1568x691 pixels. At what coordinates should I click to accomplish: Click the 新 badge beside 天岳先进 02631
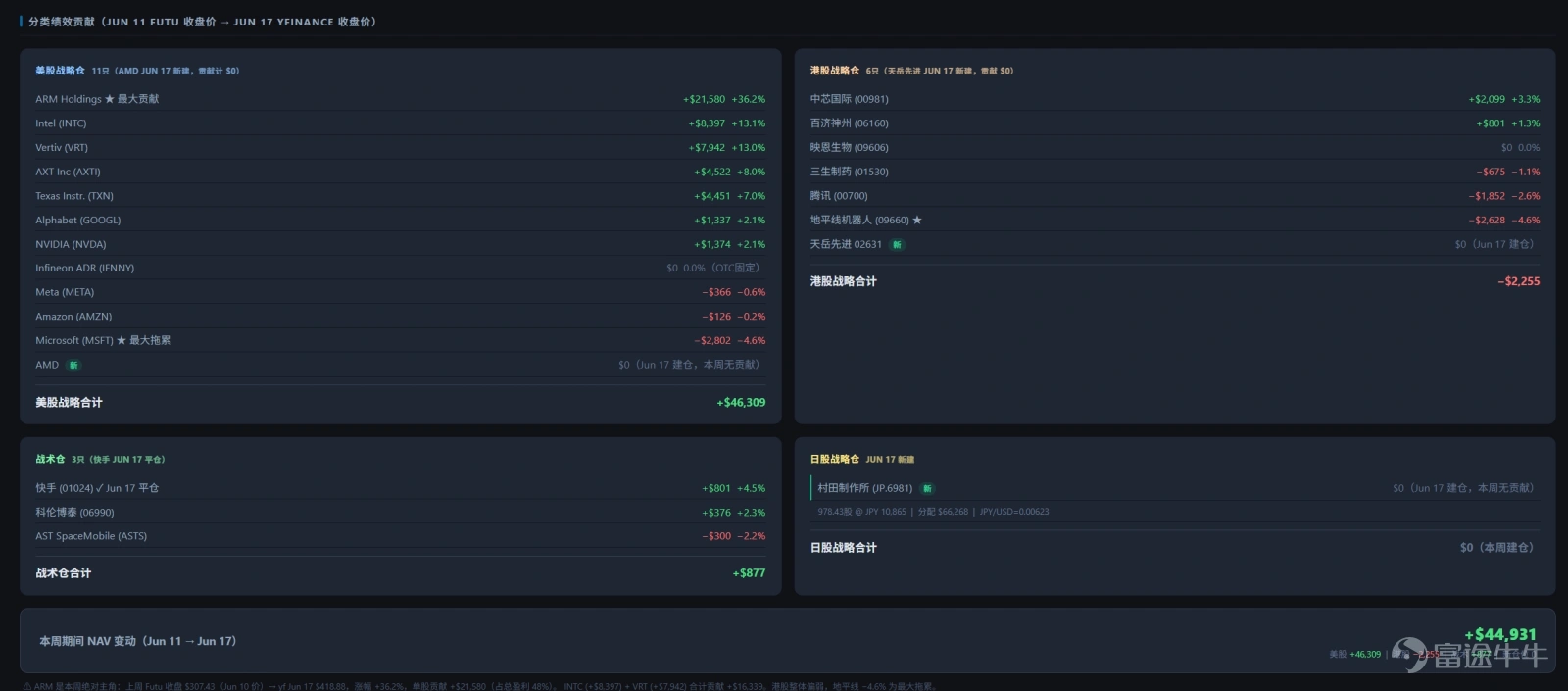pos(897,244)
